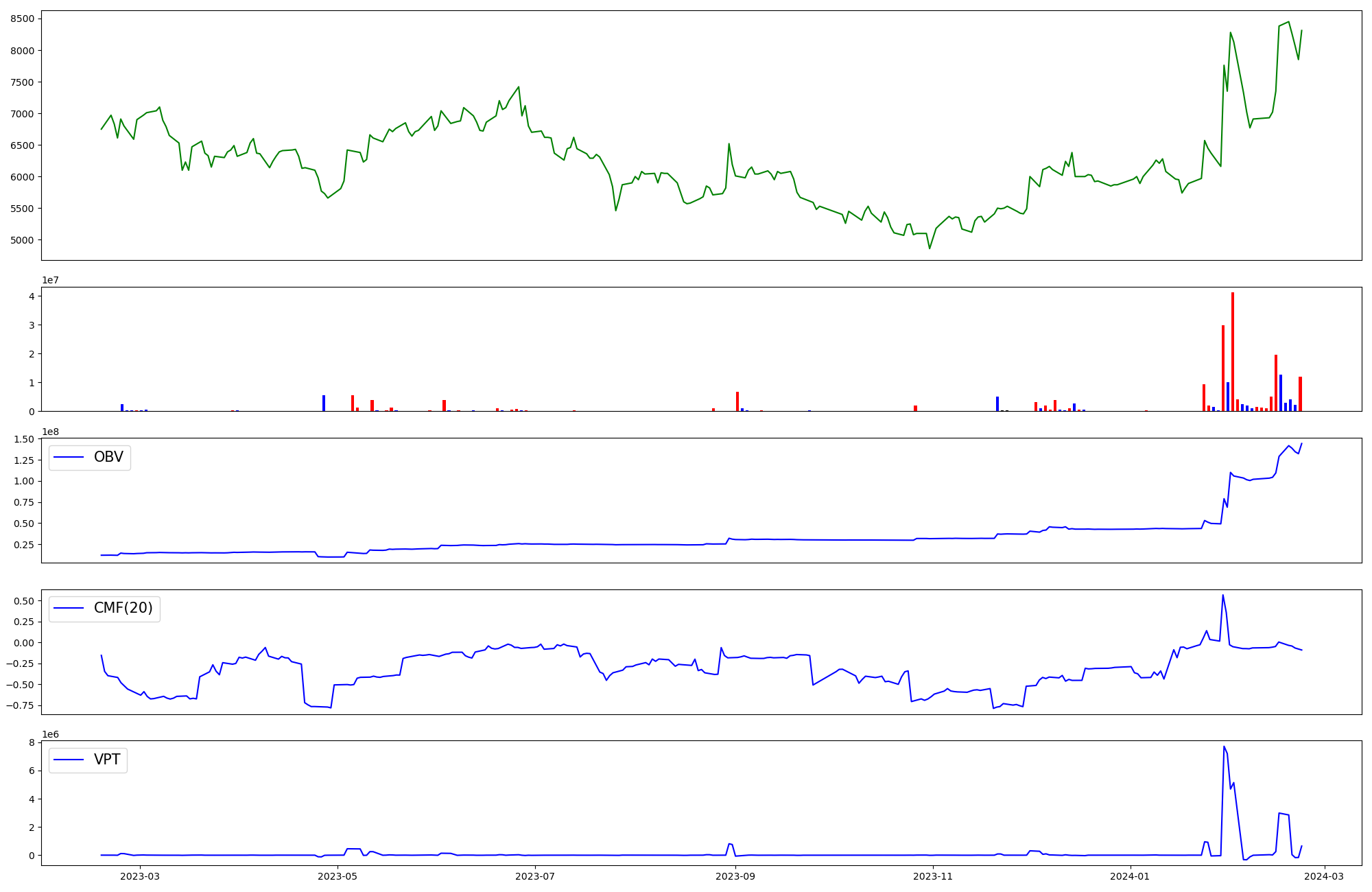Click the 1.50 tick on OBV axis
1372x892 pixels.
click(x=23, y=439)
